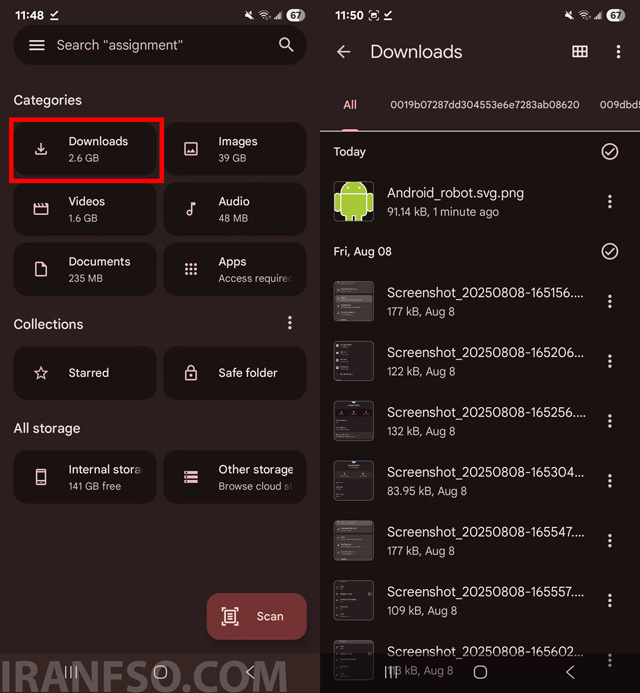
Task: Open the Images category
Action: tap(235, 149)
